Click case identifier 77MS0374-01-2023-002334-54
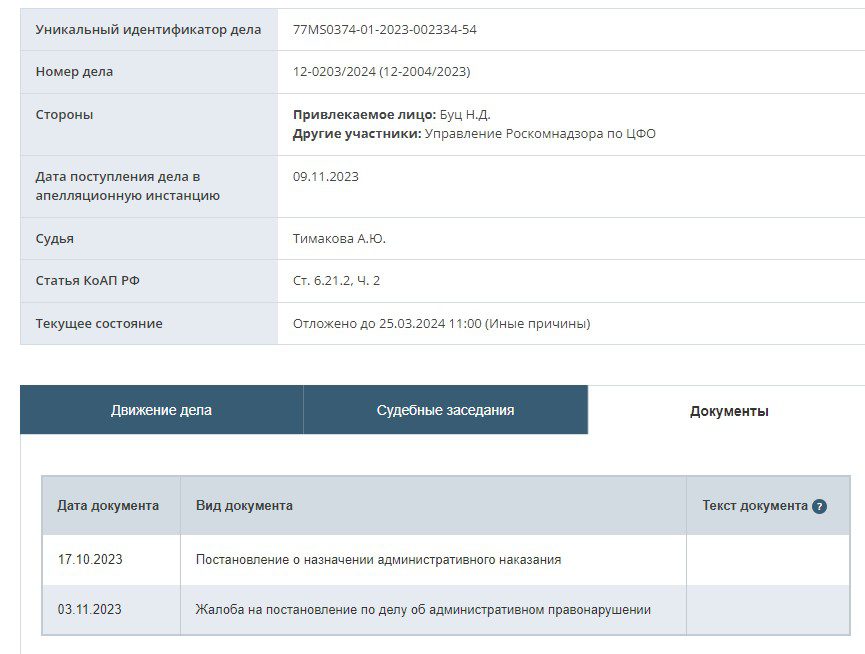Image resolution: width=865 pixels, height=654 pixels. click(x=384, y=30)
